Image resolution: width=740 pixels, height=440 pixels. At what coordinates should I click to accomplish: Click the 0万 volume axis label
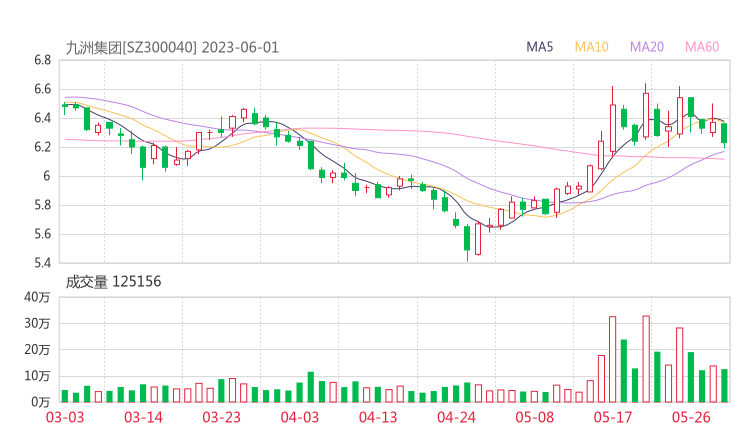point(41,402)
